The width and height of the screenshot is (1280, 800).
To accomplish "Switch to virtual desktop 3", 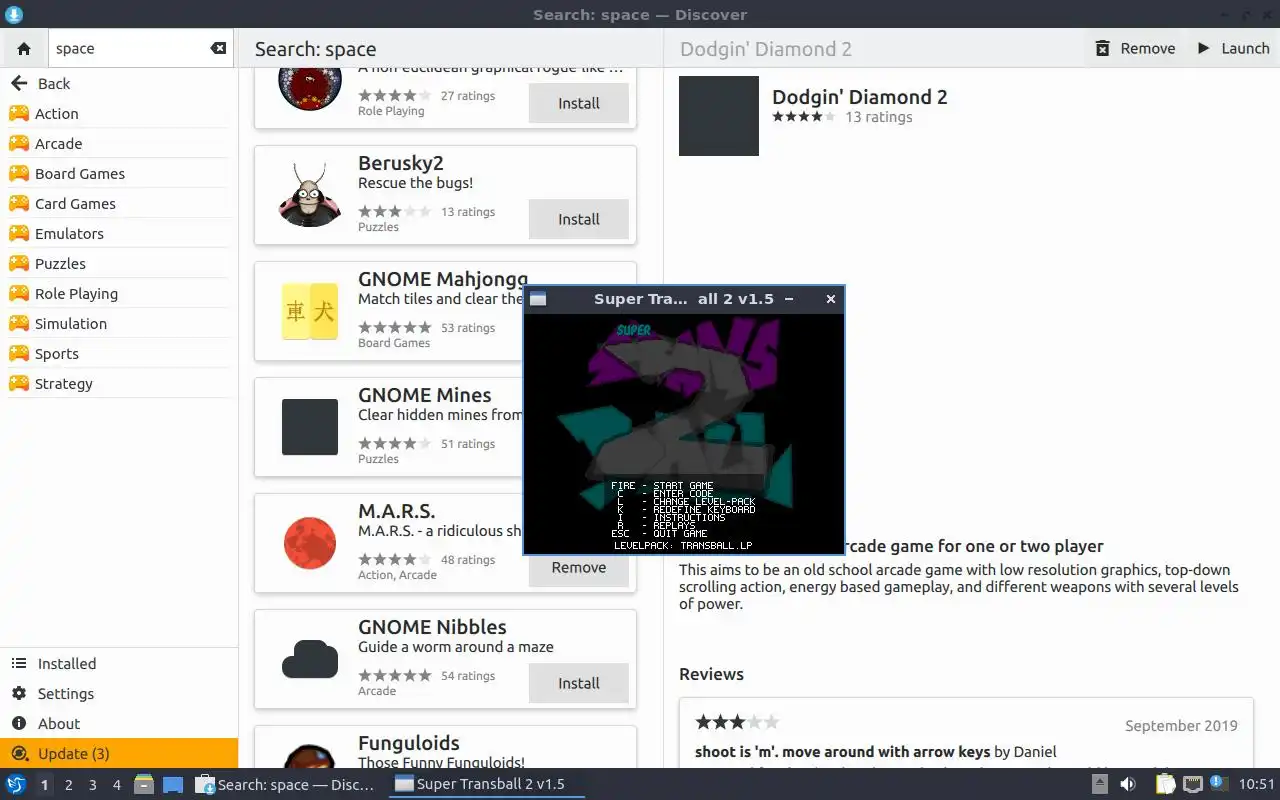I will (92, 785).
